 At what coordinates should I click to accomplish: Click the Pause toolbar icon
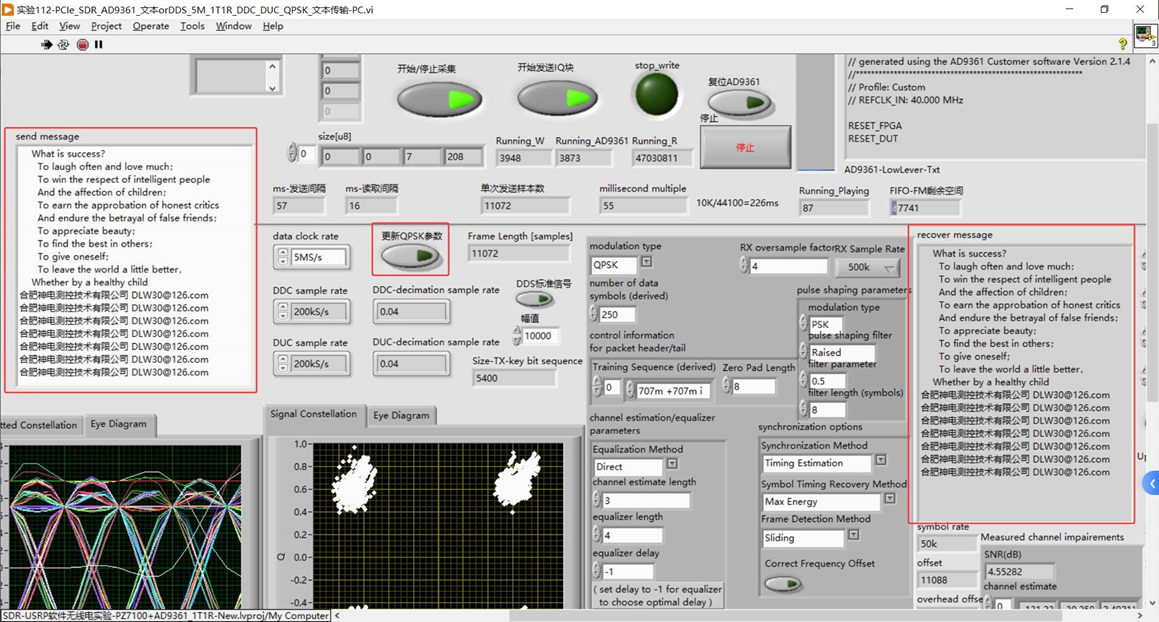click(98, 45)
